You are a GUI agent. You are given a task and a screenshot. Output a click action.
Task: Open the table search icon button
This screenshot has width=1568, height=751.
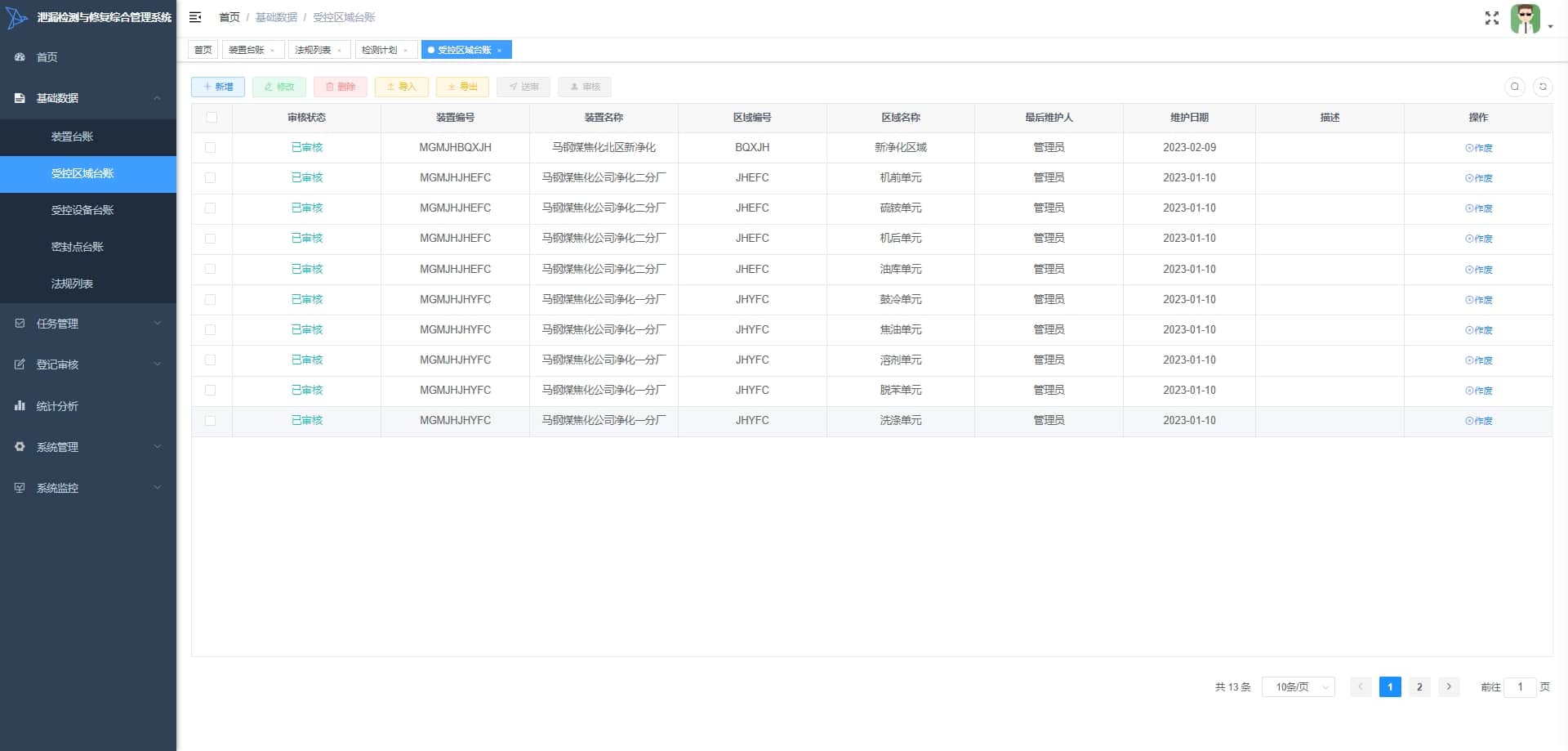(x=1515, y=87)
